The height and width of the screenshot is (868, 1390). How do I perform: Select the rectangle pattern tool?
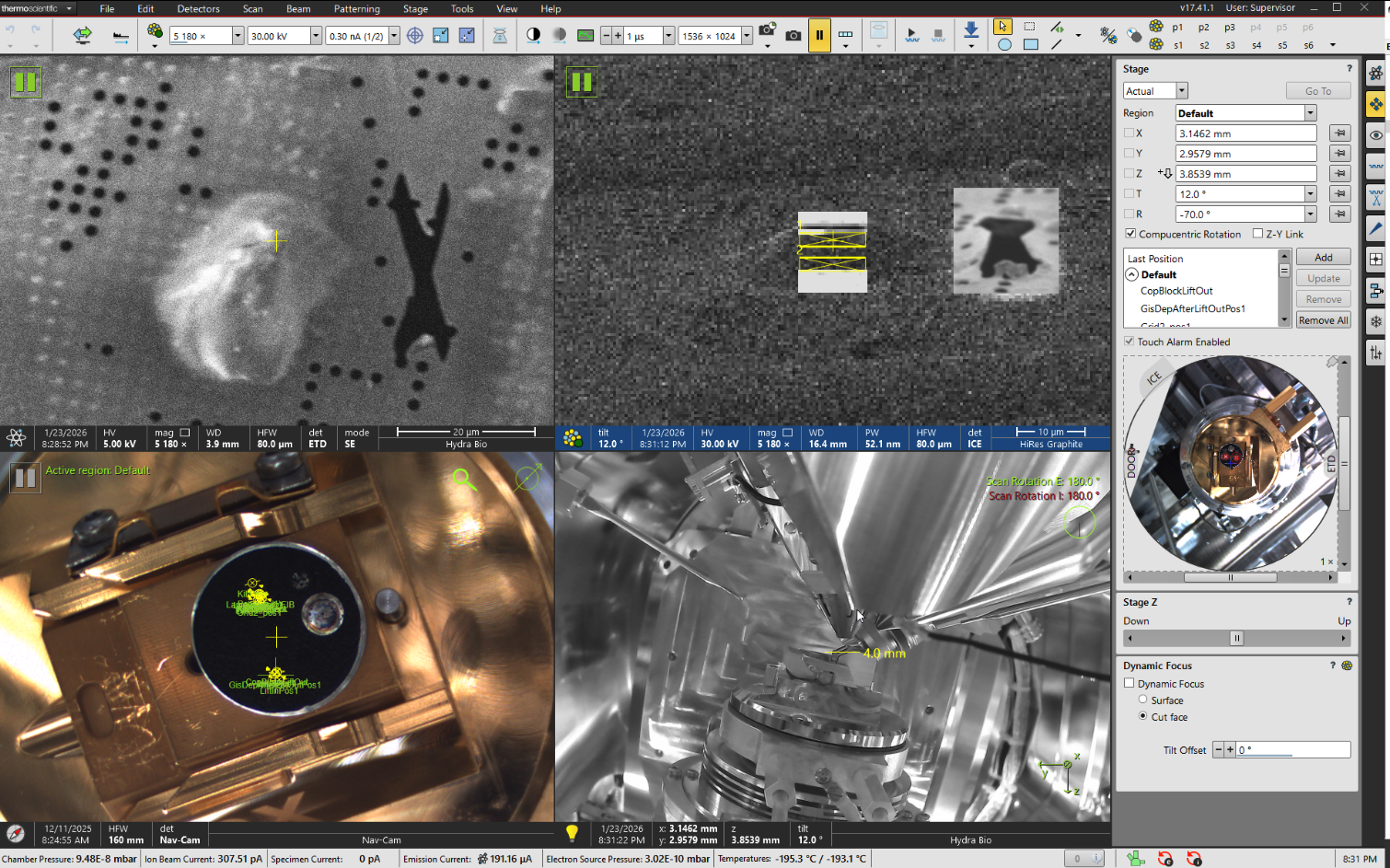pyautogui.click(x=1031, y=44)
